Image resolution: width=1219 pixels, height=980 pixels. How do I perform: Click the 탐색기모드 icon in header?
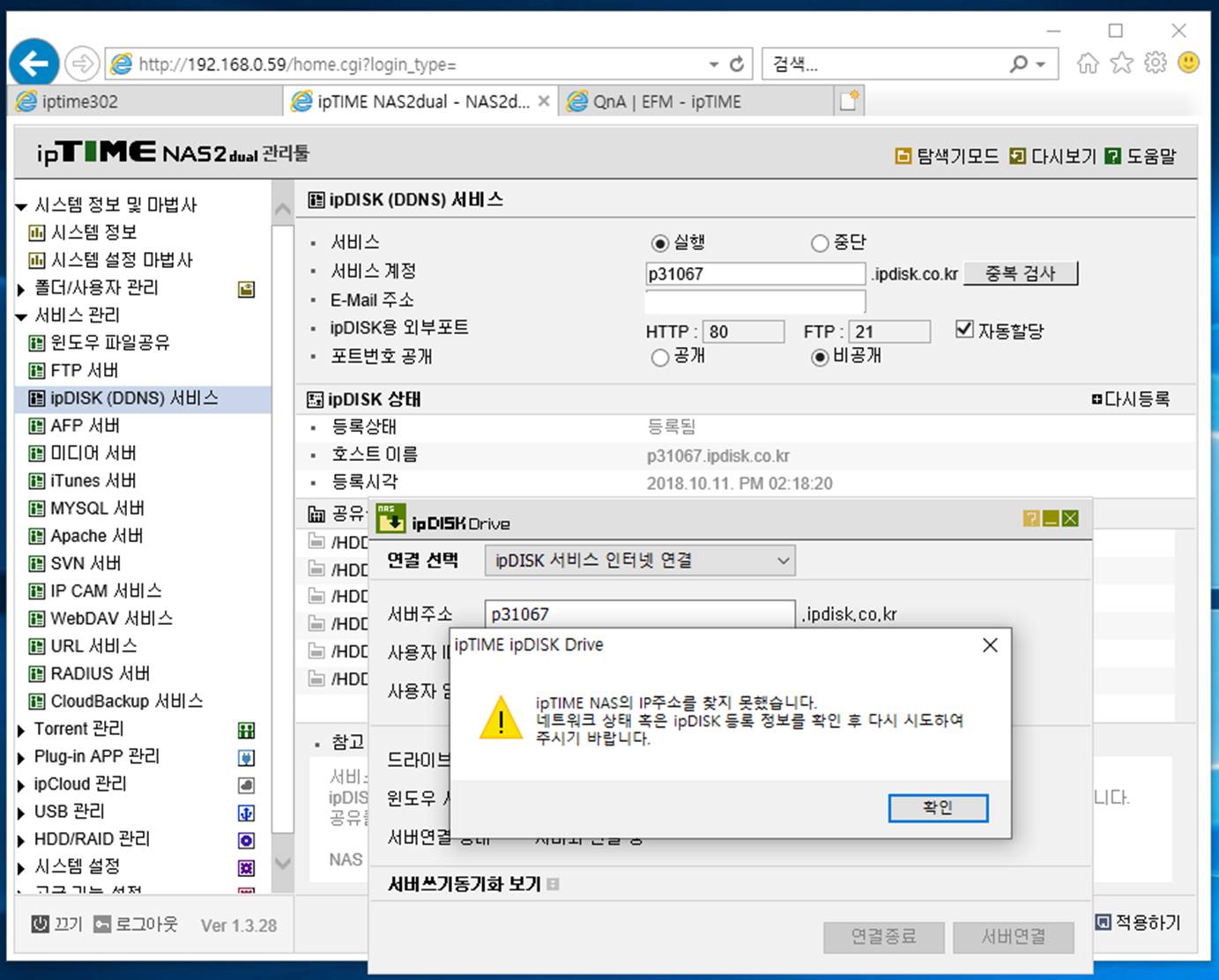[903, 156]
